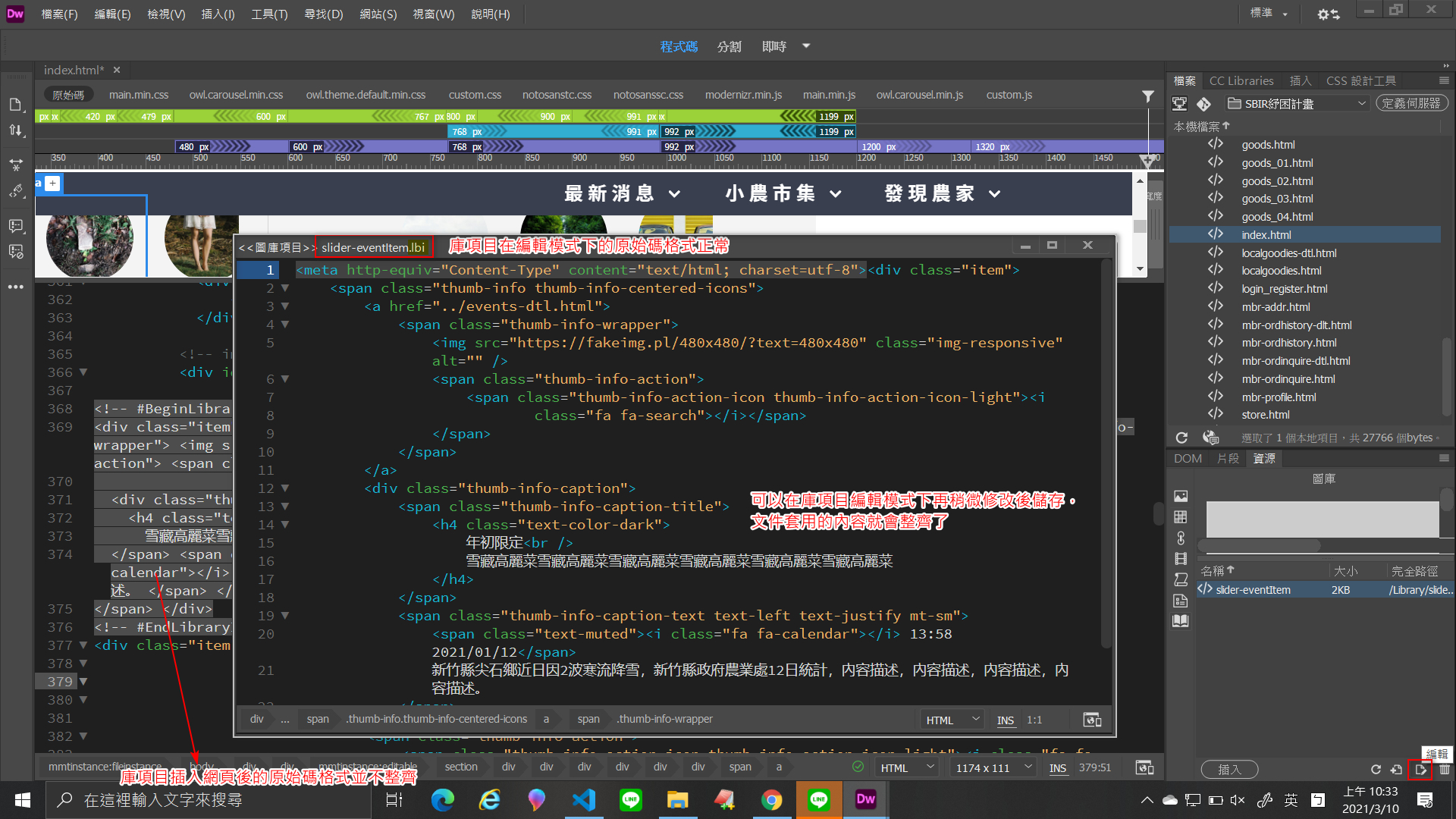Screen dimensions: 1456x819
Task: Open the file management arrows icon in left toolbar
Action: pos(16,130)
